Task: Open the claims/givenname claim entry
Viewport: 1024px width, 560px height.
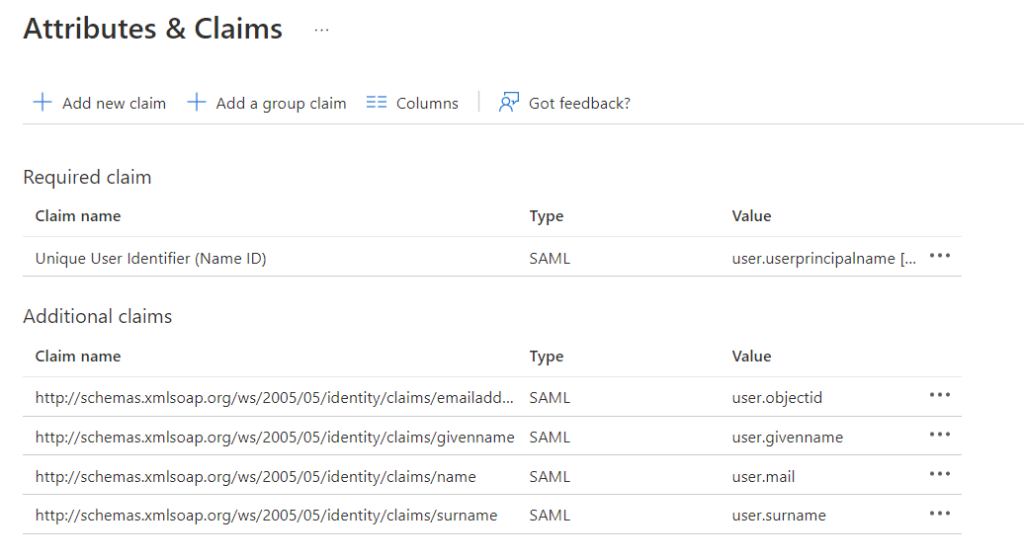Action: point(274,437)
